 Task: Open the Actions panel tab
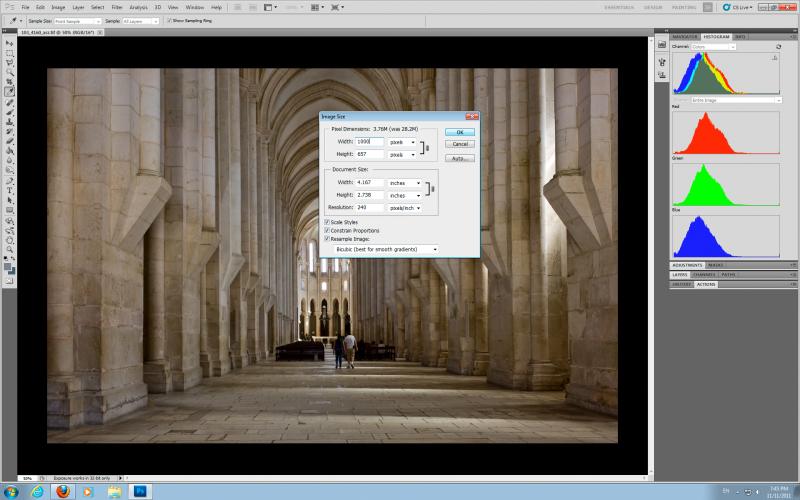point(706,285)
